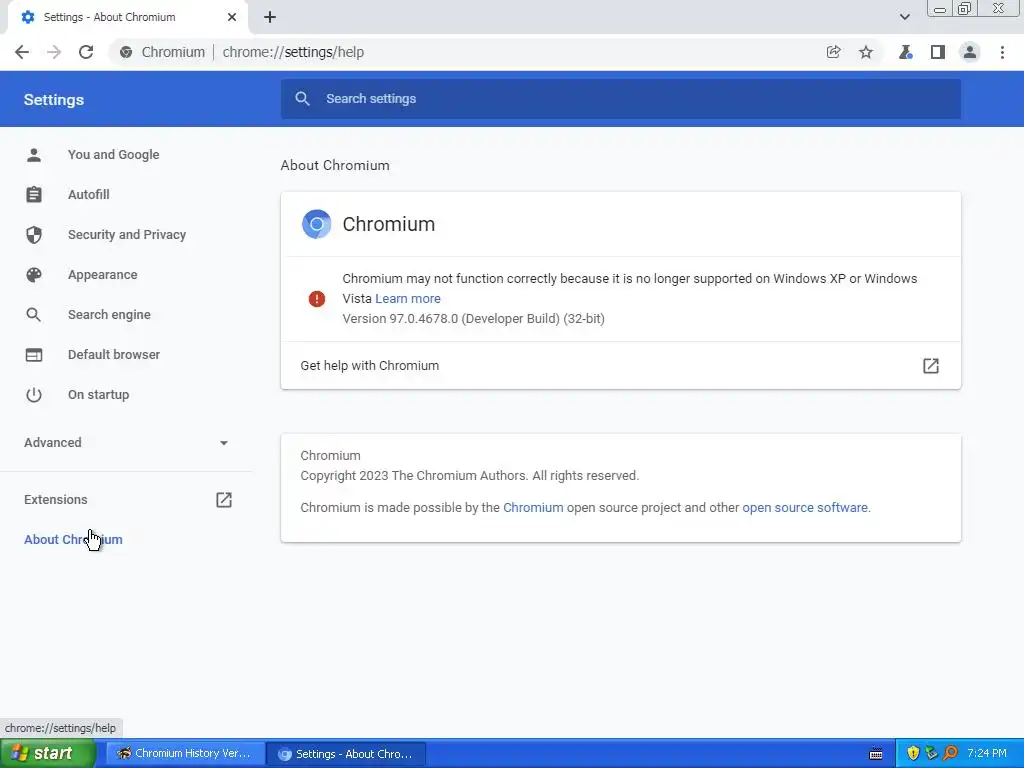Click the shield icon beside Security and Privacy
The image size is (1024, 768).
[34, 234]
